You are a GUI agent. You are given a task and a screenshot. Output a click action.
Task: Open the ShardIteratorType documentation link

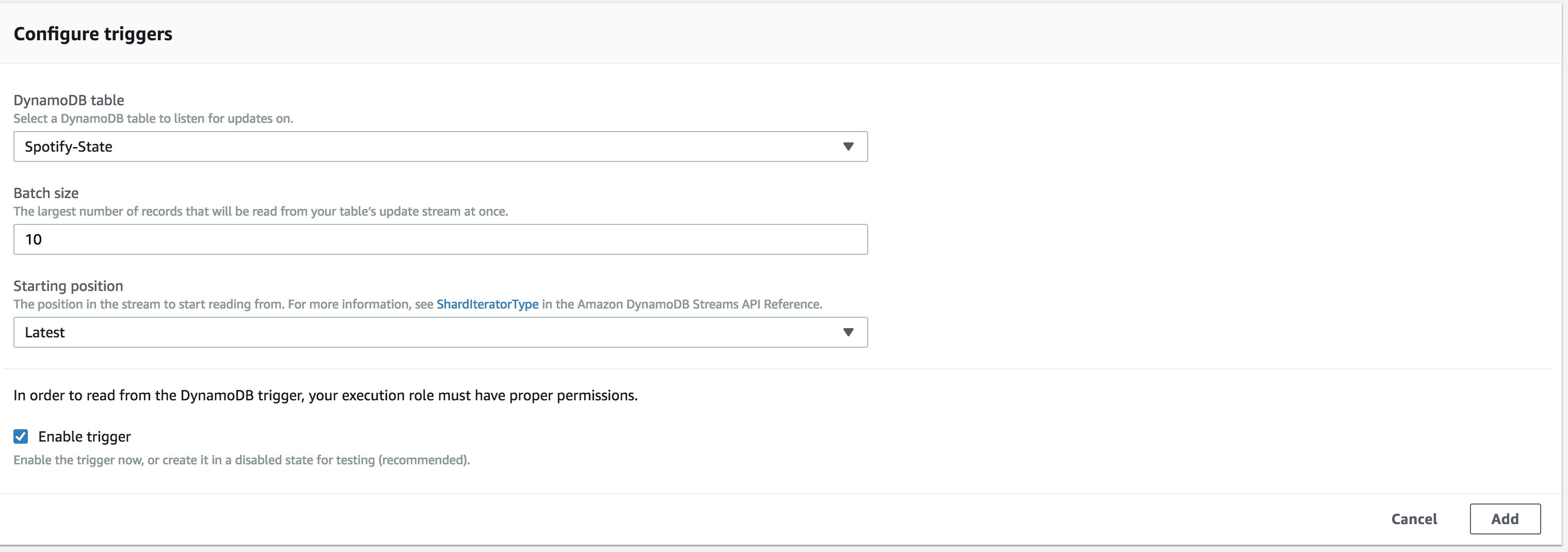[x=487, y=304]
